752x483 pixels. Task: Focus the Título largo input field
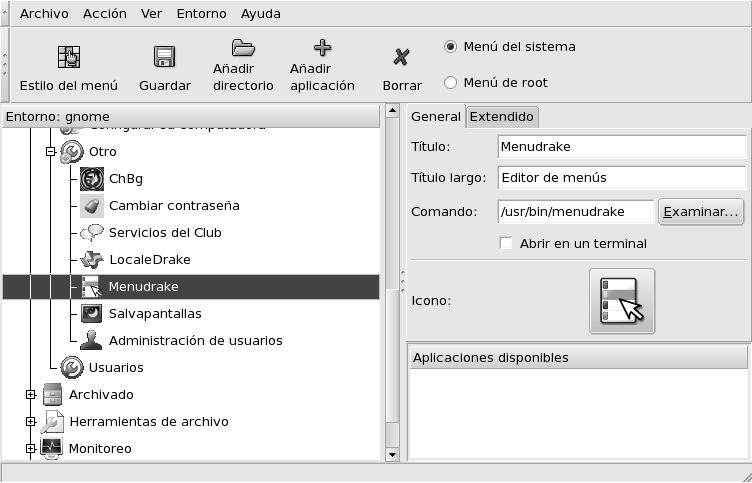click(622, 178)
